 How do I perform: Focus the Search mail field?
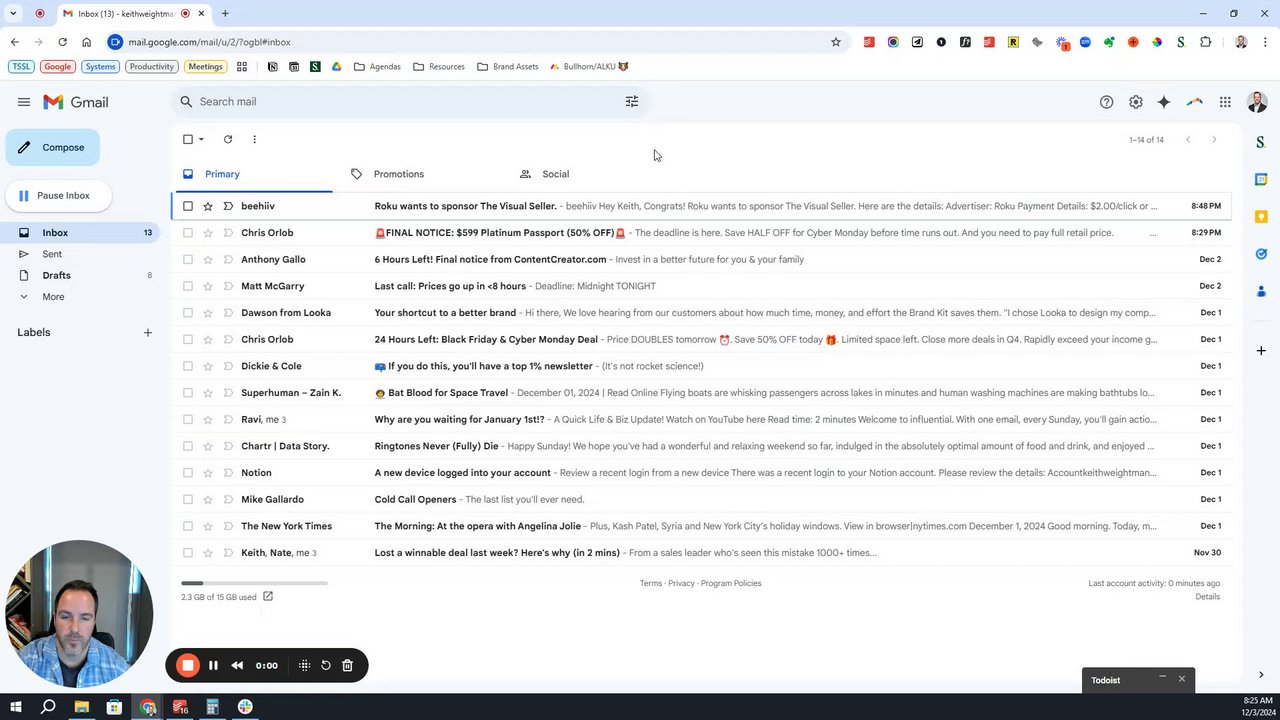pyautogui.click(x=410, y=101)
